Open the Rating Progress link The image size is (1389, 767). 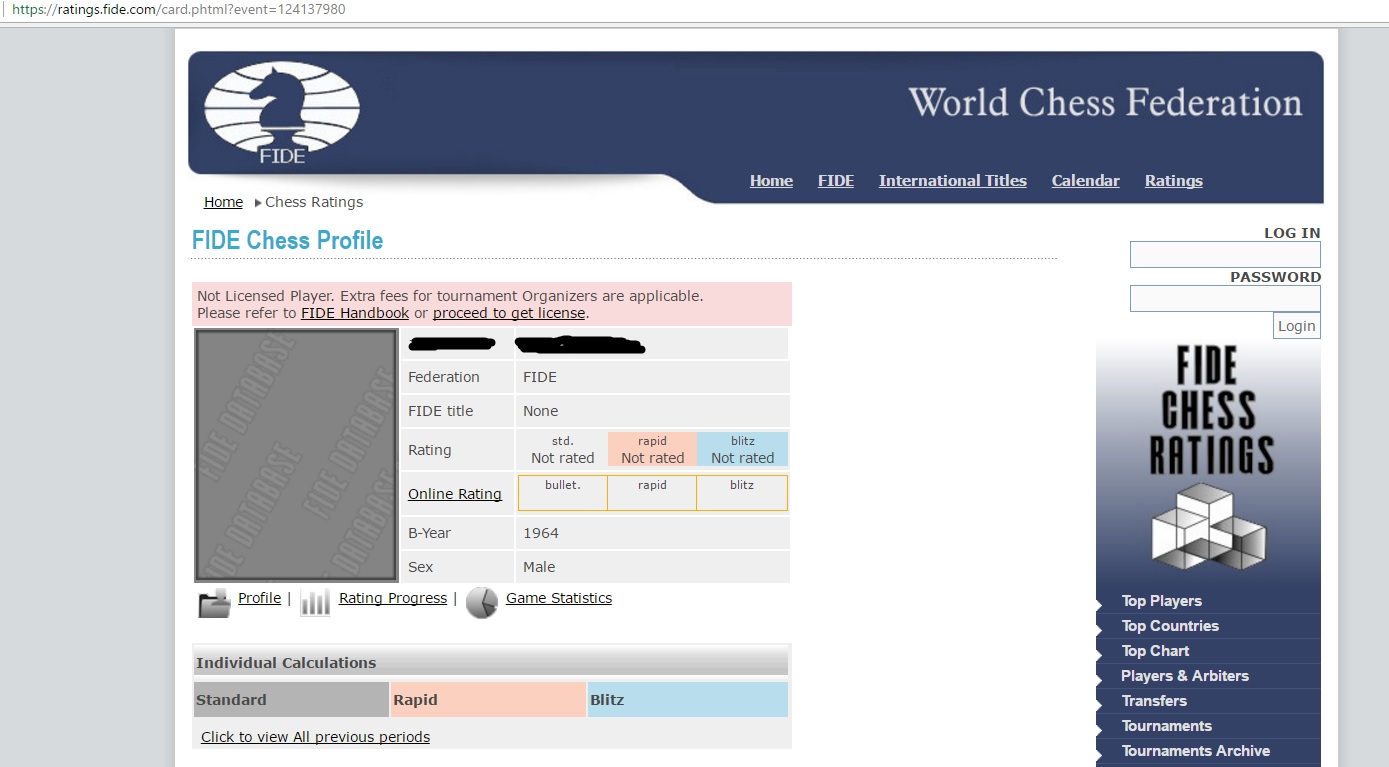(393, 598)
